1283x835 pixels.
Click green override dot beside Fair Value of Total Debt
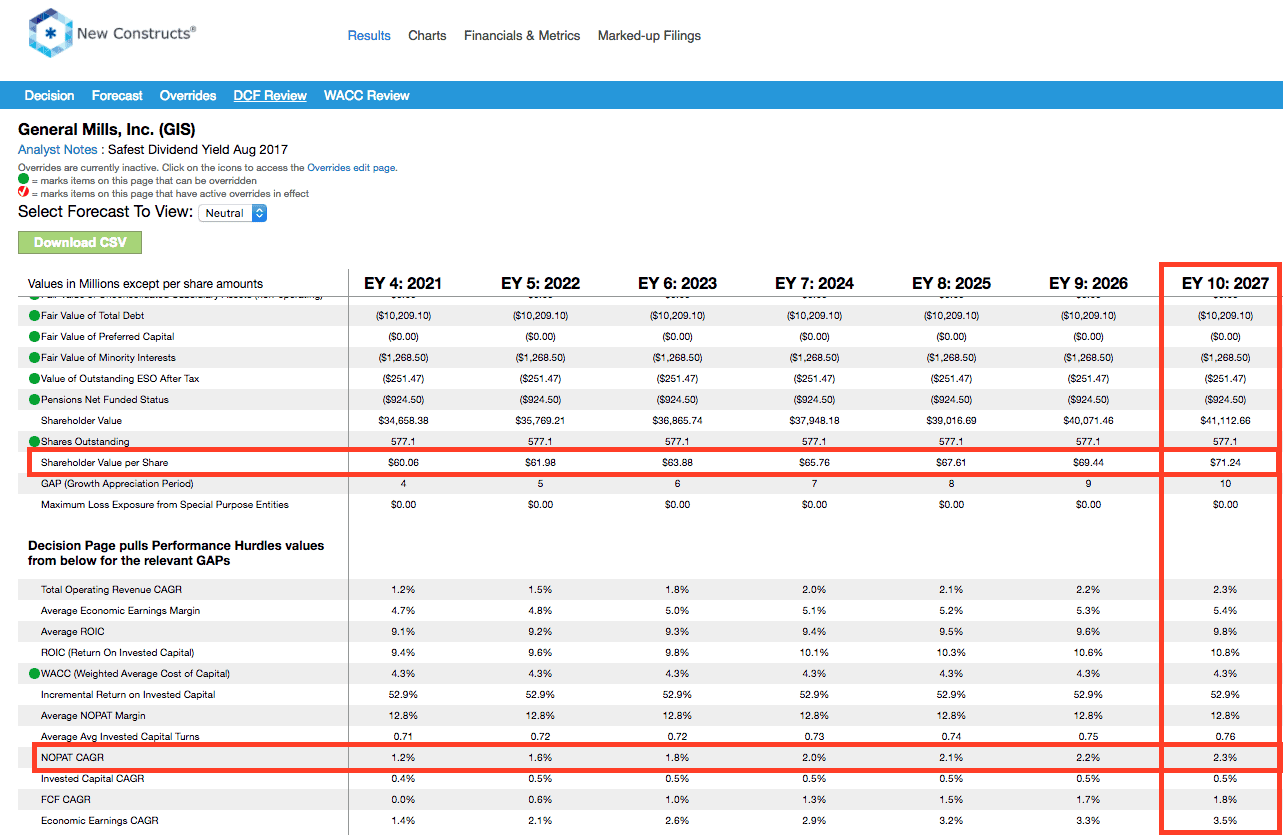click(34, 315)
